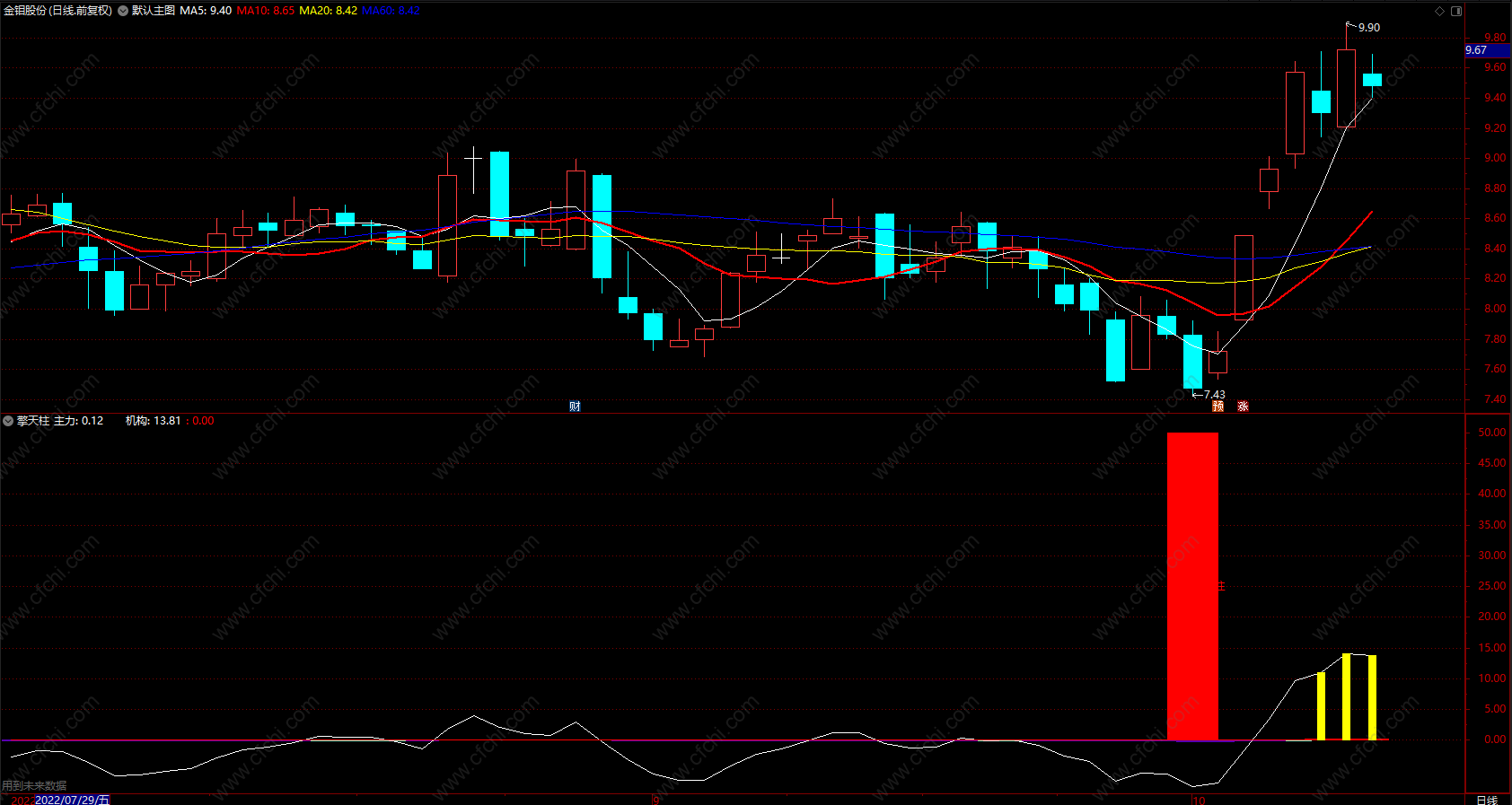Click the 擎天柱 indicator name
The width and height of the screenshot is (1512, 805).
coord(33,421)
